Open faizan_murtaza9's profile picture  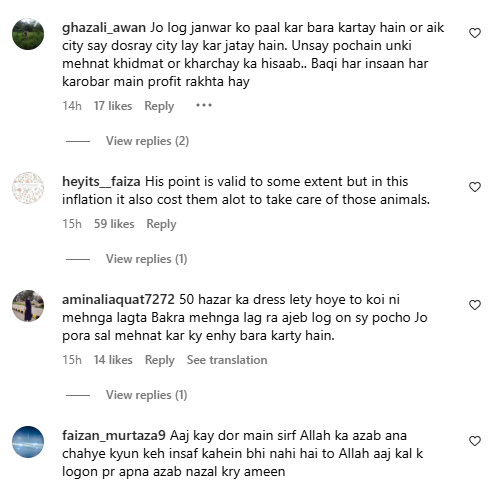(x=28, y=442)
